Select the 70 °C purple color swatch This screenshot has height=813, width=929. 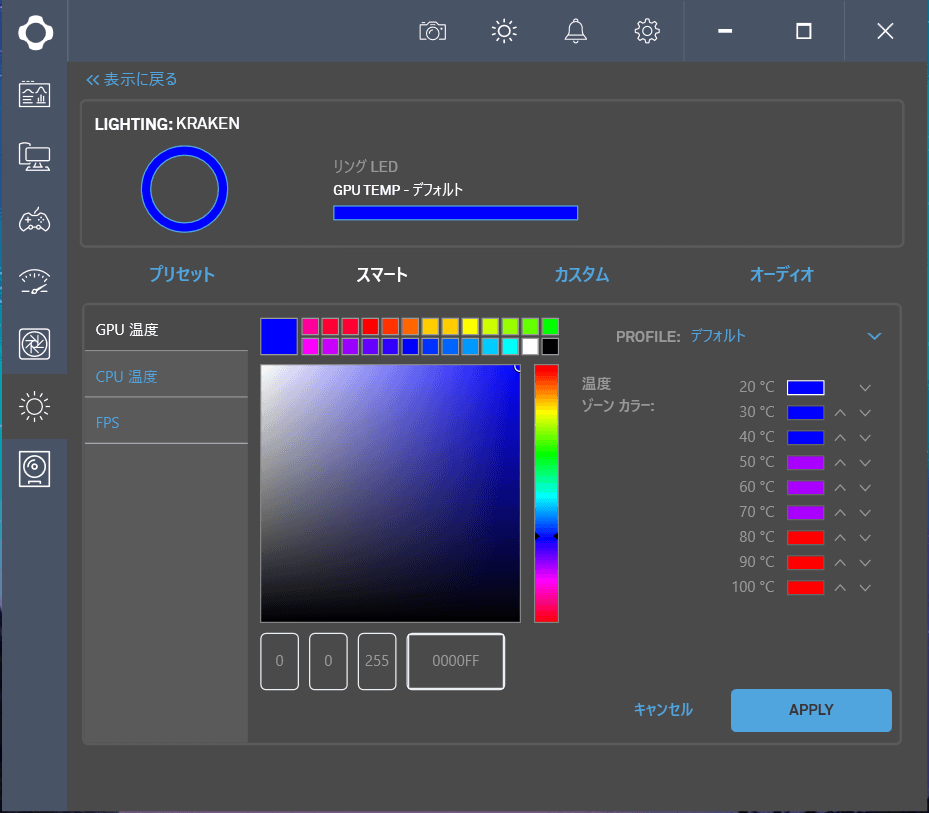pyautogui.click(x=805, y=513)
